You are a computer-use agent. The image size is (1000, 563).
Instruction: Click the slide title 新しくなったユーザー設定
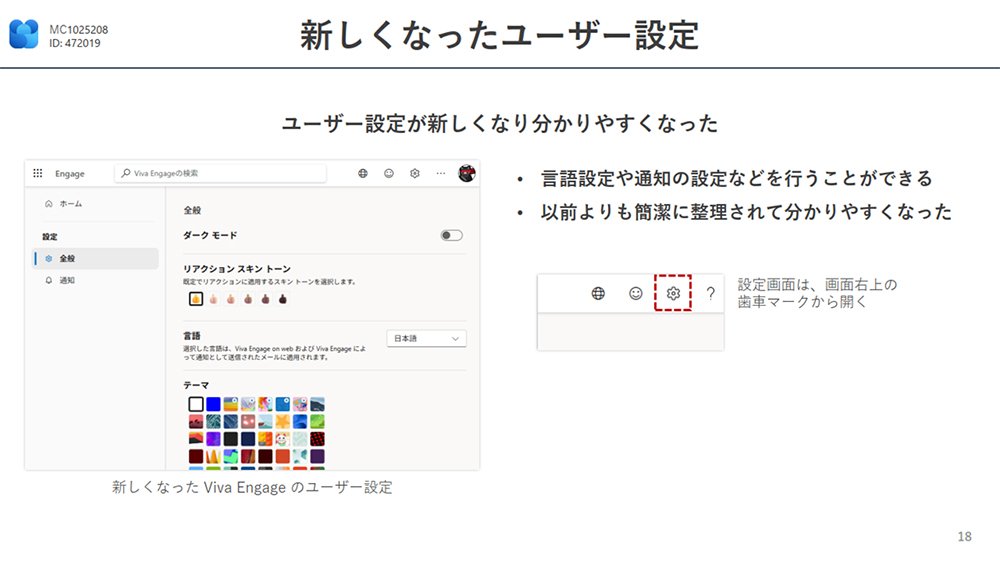[499, 34]
